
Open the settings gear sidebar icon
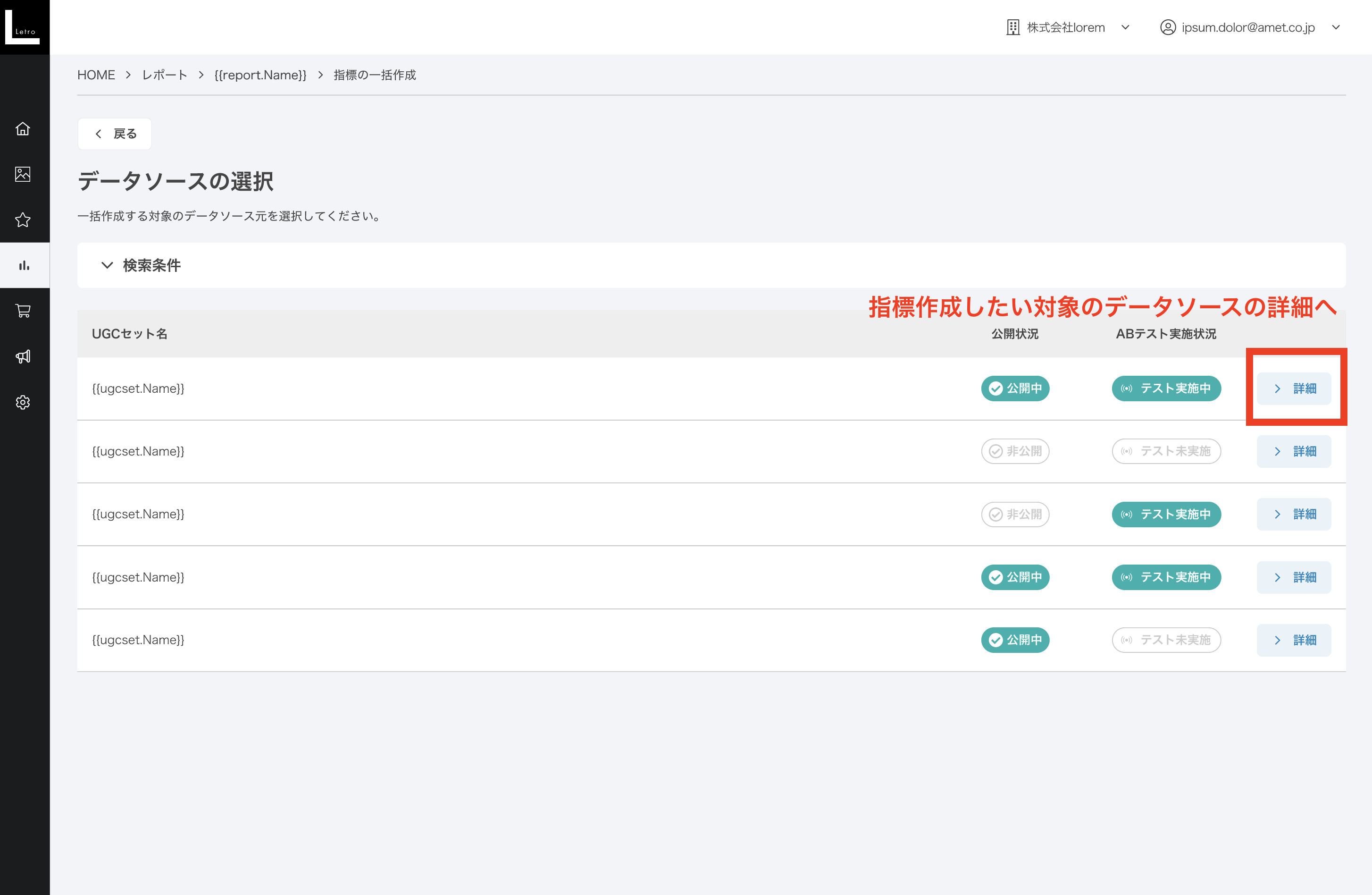(23, 402)
